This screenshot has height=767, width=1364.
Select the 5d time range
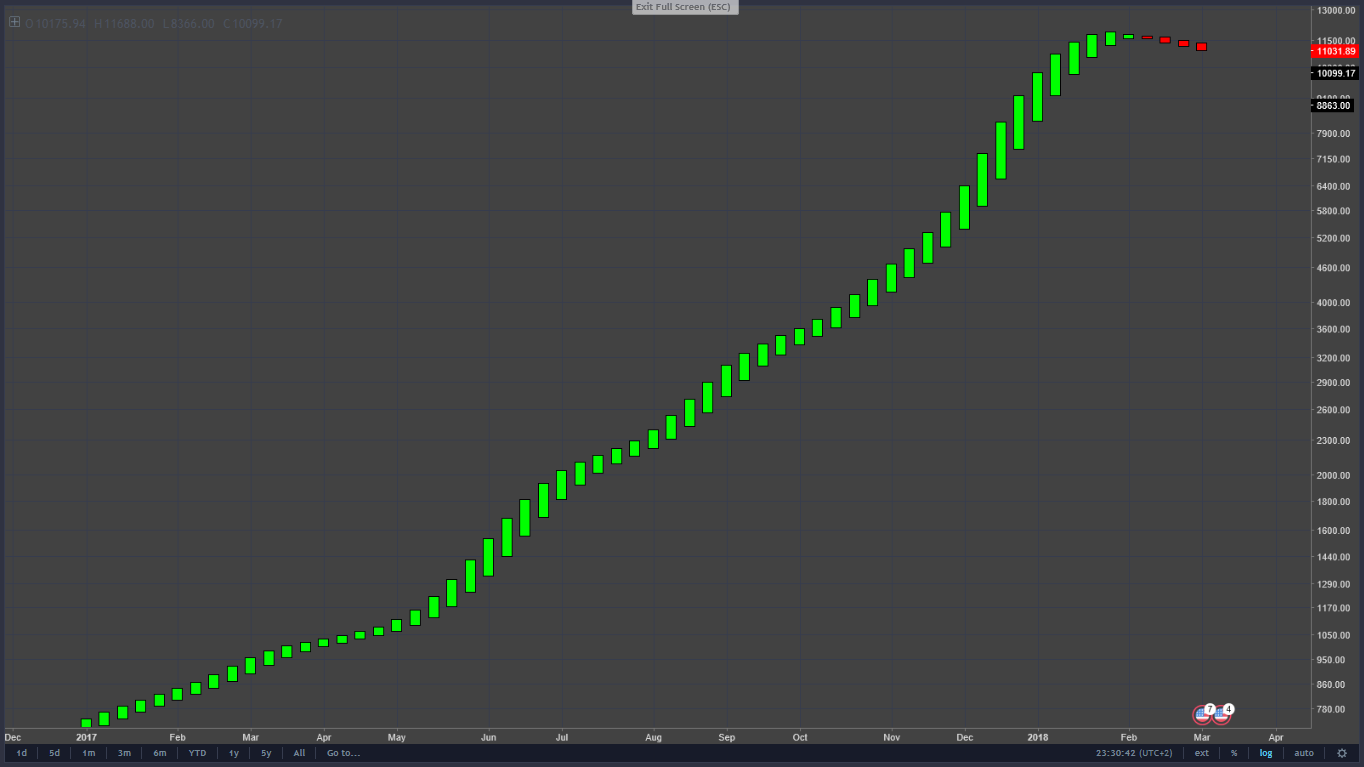55,753
